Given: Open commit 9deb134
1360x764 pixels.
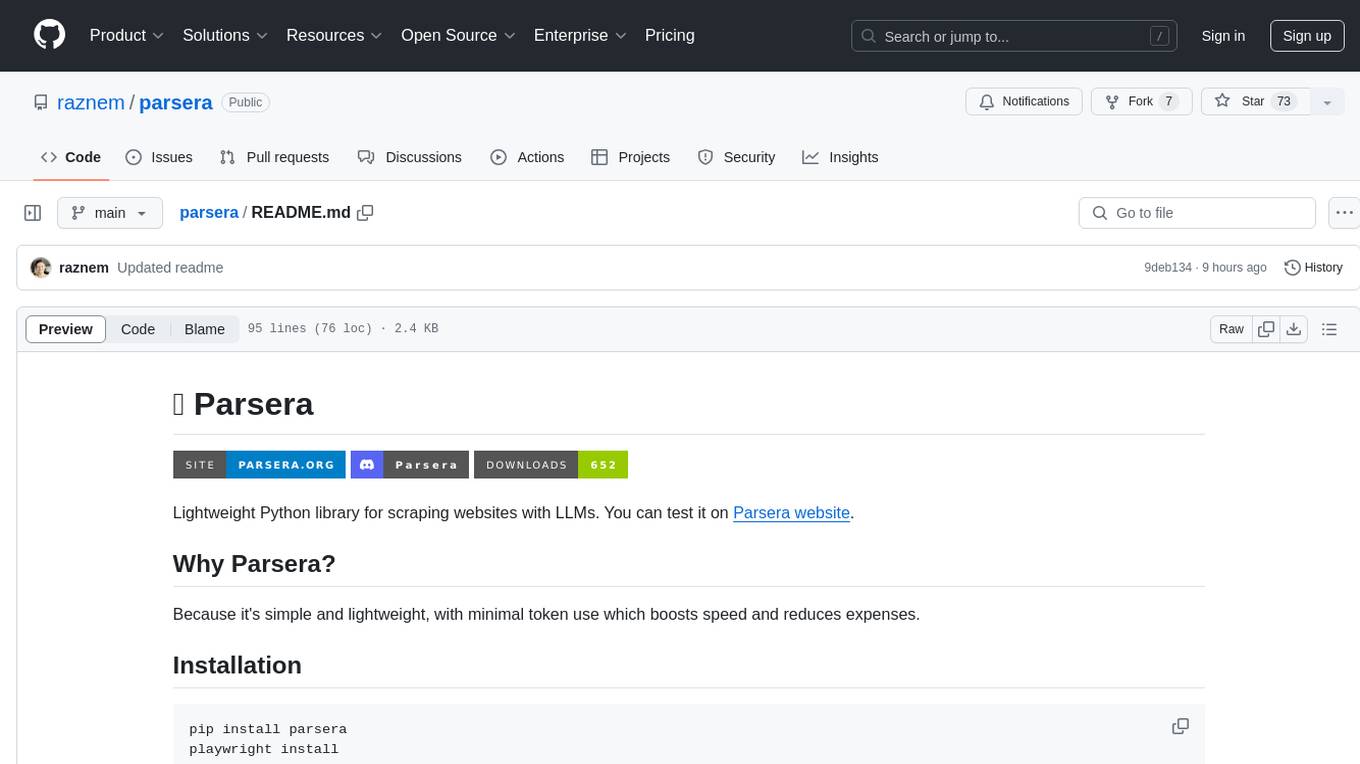Looking at the screenshot, I should click(1168, 268).
